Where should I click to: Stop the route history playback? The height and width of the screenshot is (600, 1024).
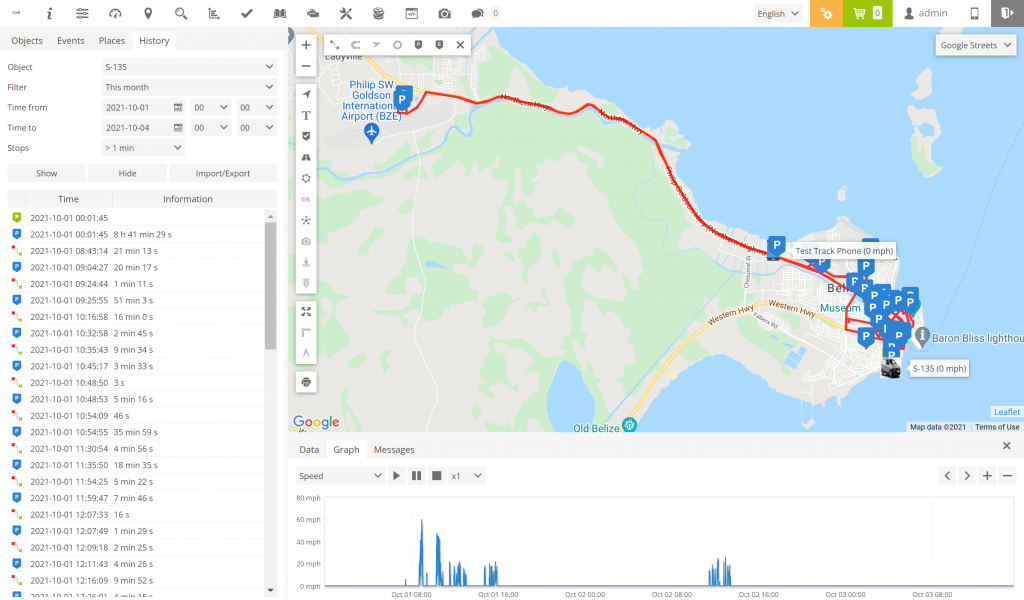437,476
